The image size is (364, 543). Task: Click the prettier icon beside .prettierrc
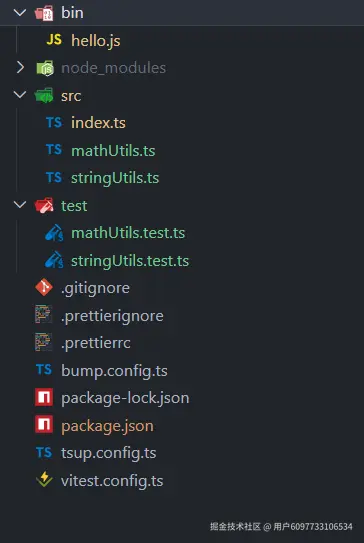pos(43,342)
